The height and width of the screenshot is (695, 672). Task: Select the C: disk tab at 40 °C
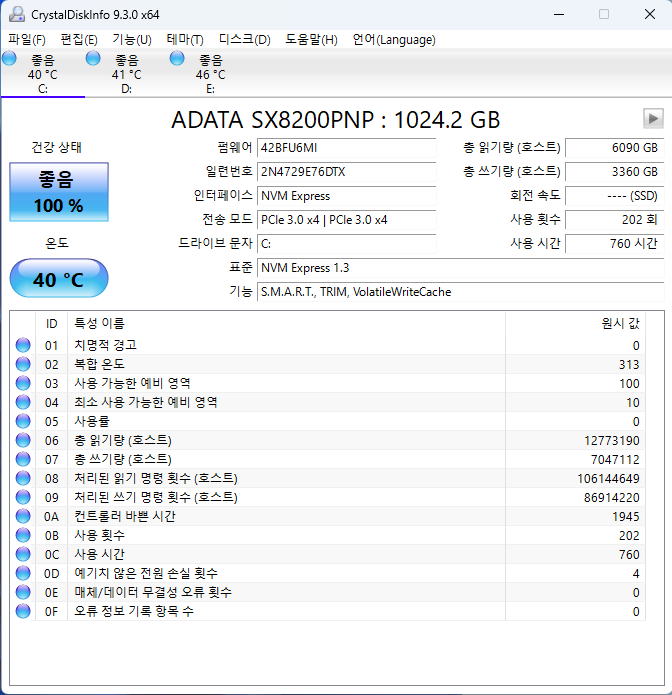tap(43, 74)
